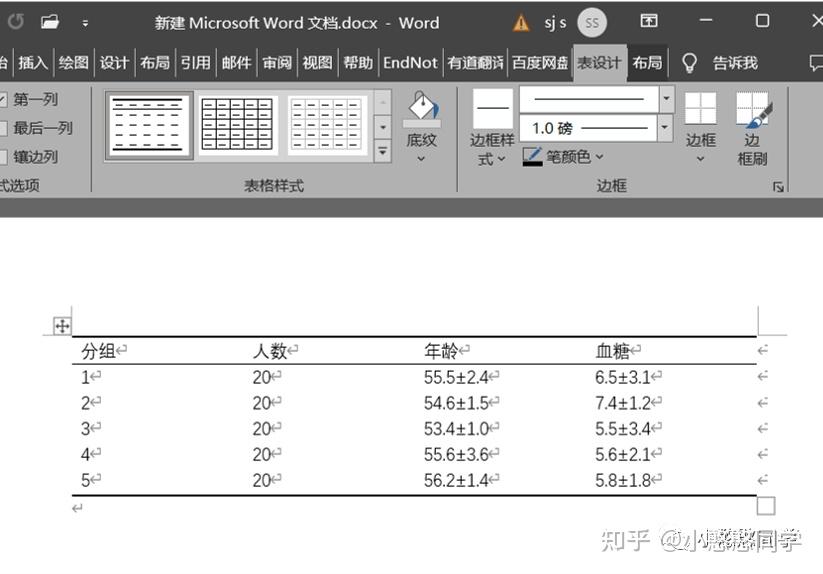This screenshot has height=574, width=823.
Task: Open the 边框 group dialog launcher
Action: pos(778,187)
